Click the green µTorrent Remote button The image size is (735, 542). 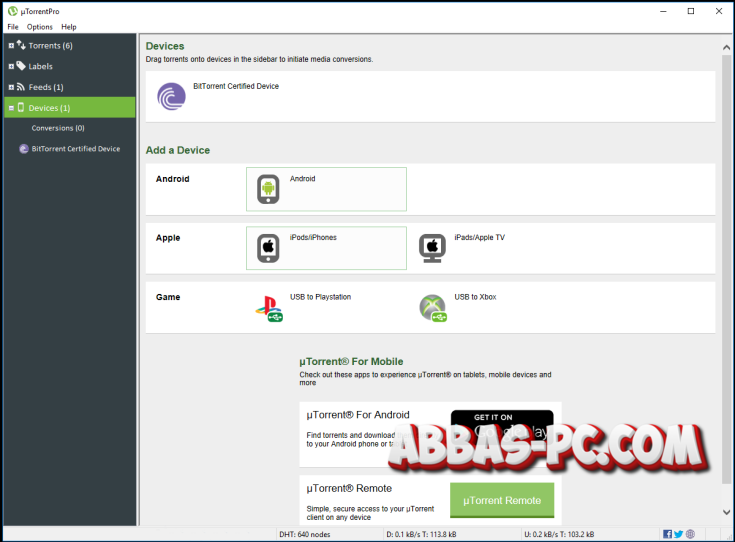click(502, 500)
